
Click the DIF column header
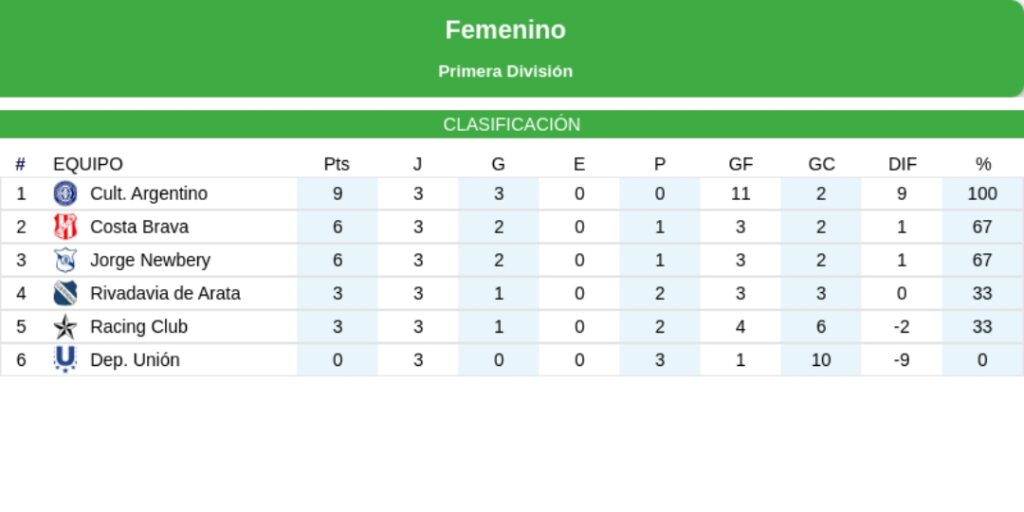pyautogui.click(x=902, y=164)
